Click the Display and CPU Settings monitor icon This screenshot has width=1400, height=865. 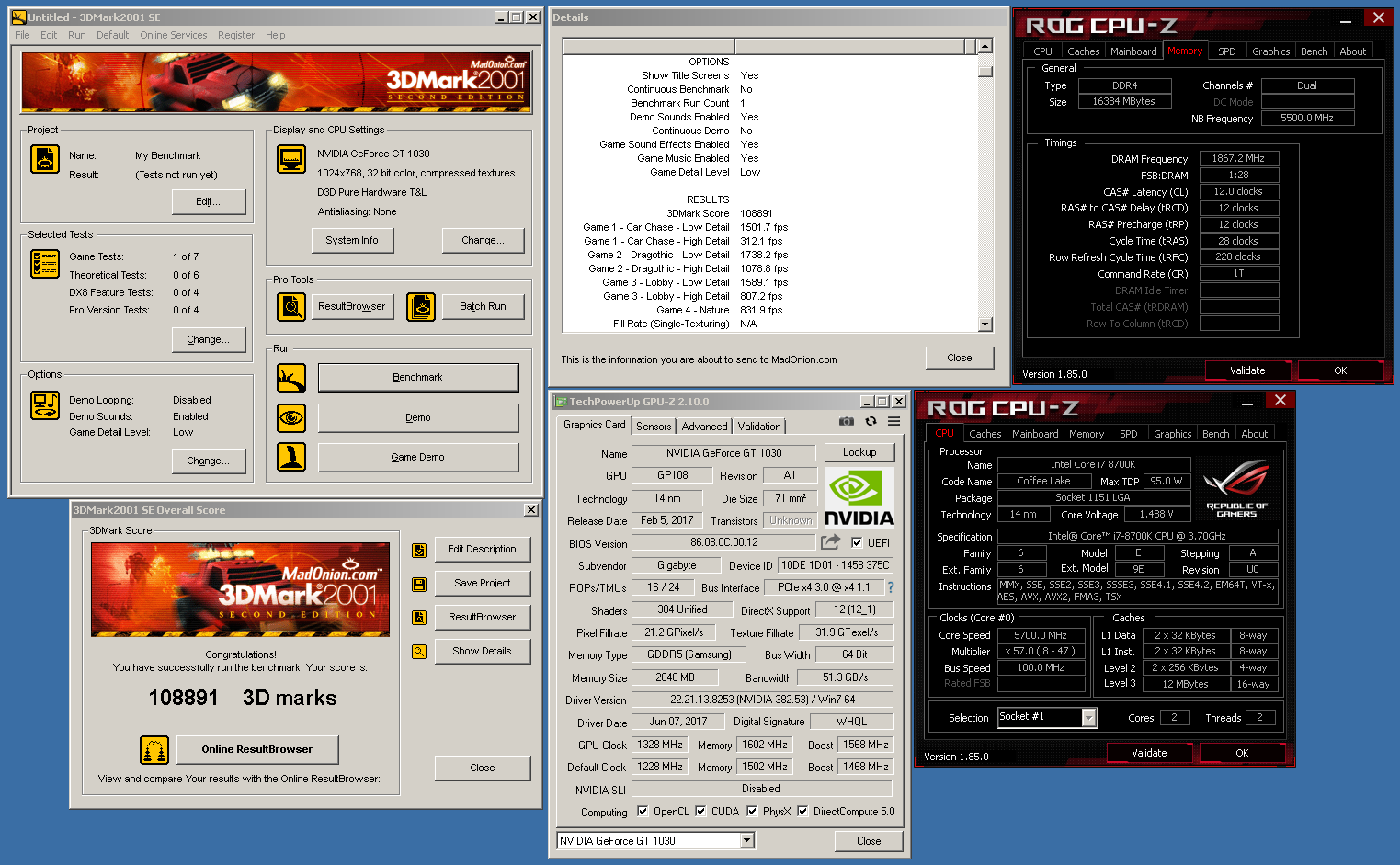tap(291, 159)
